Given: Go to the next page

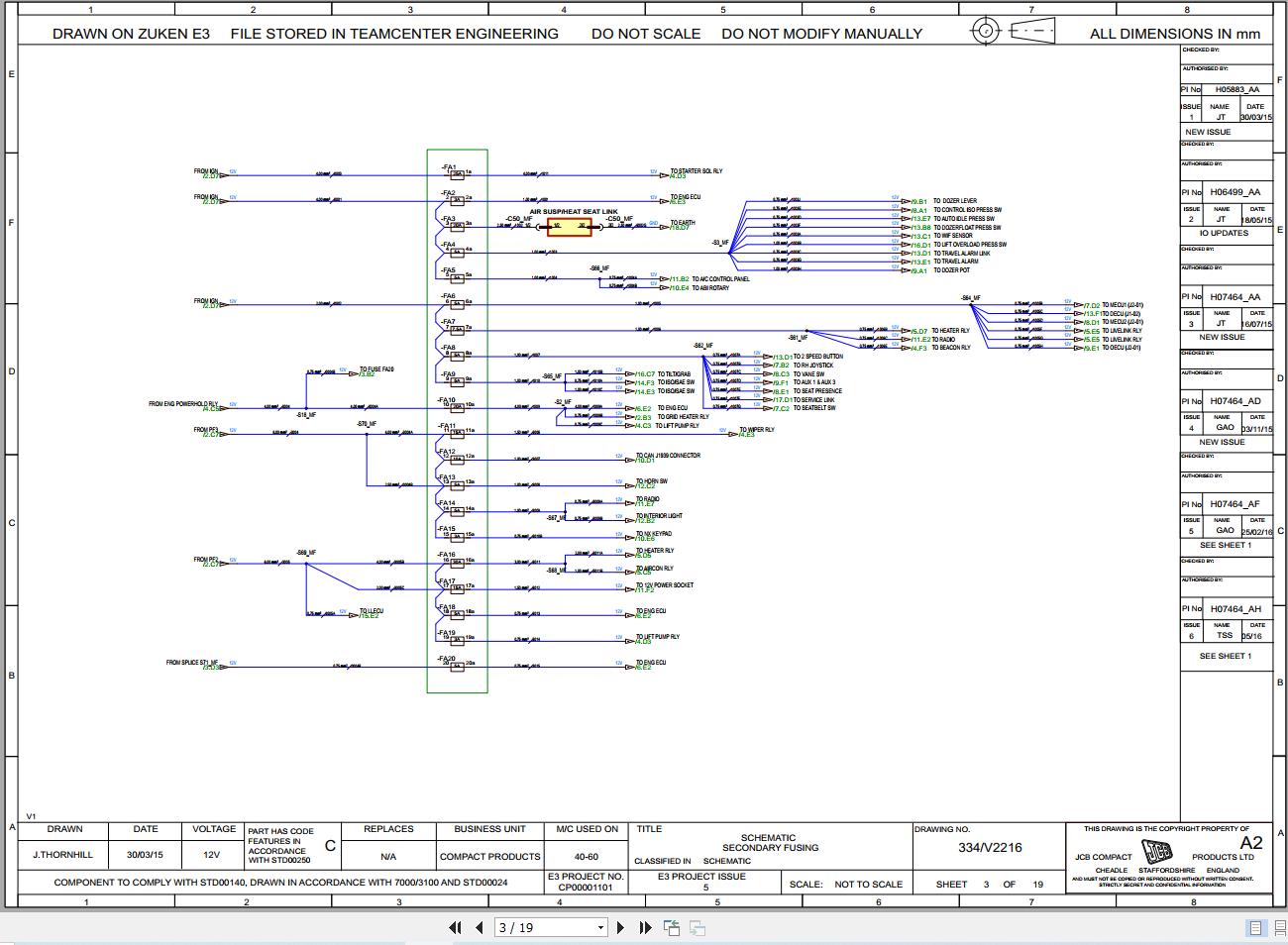Looking at the screenshot, I should [x=621, y=927].
